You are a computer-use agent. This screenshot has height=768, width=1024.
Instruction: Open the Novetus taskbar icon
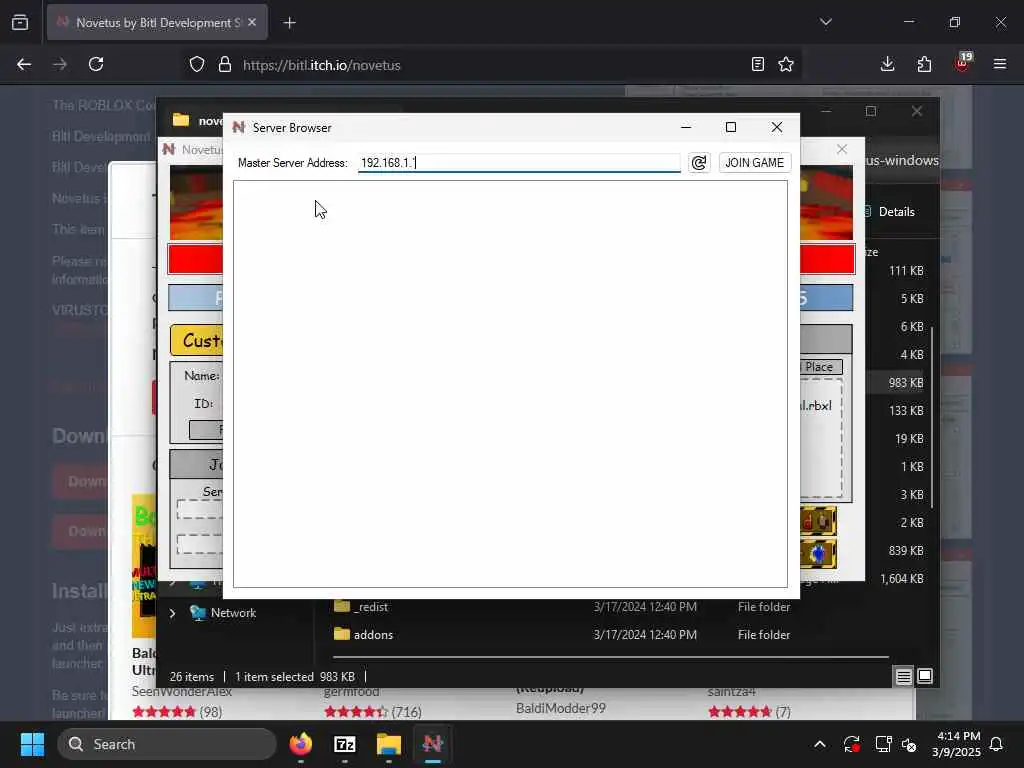432,744
